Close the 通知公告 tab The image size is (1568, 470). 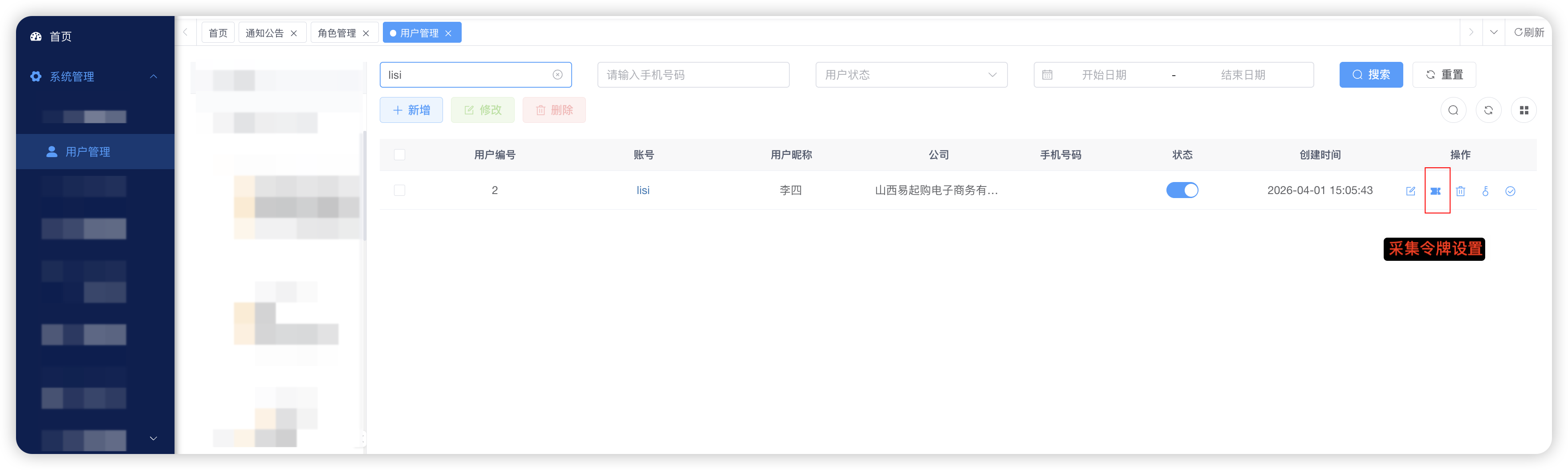tap(293, 33)
